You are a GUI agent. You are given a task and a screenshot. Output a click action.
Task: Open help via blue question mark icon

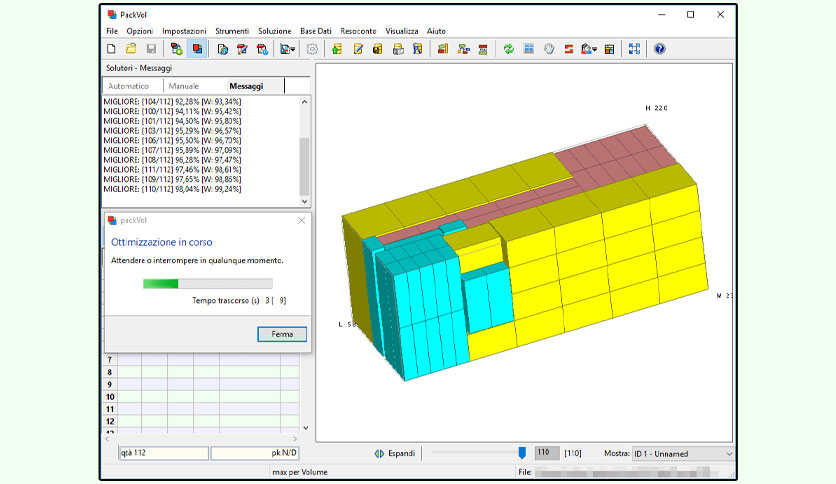tap(660, 49)
